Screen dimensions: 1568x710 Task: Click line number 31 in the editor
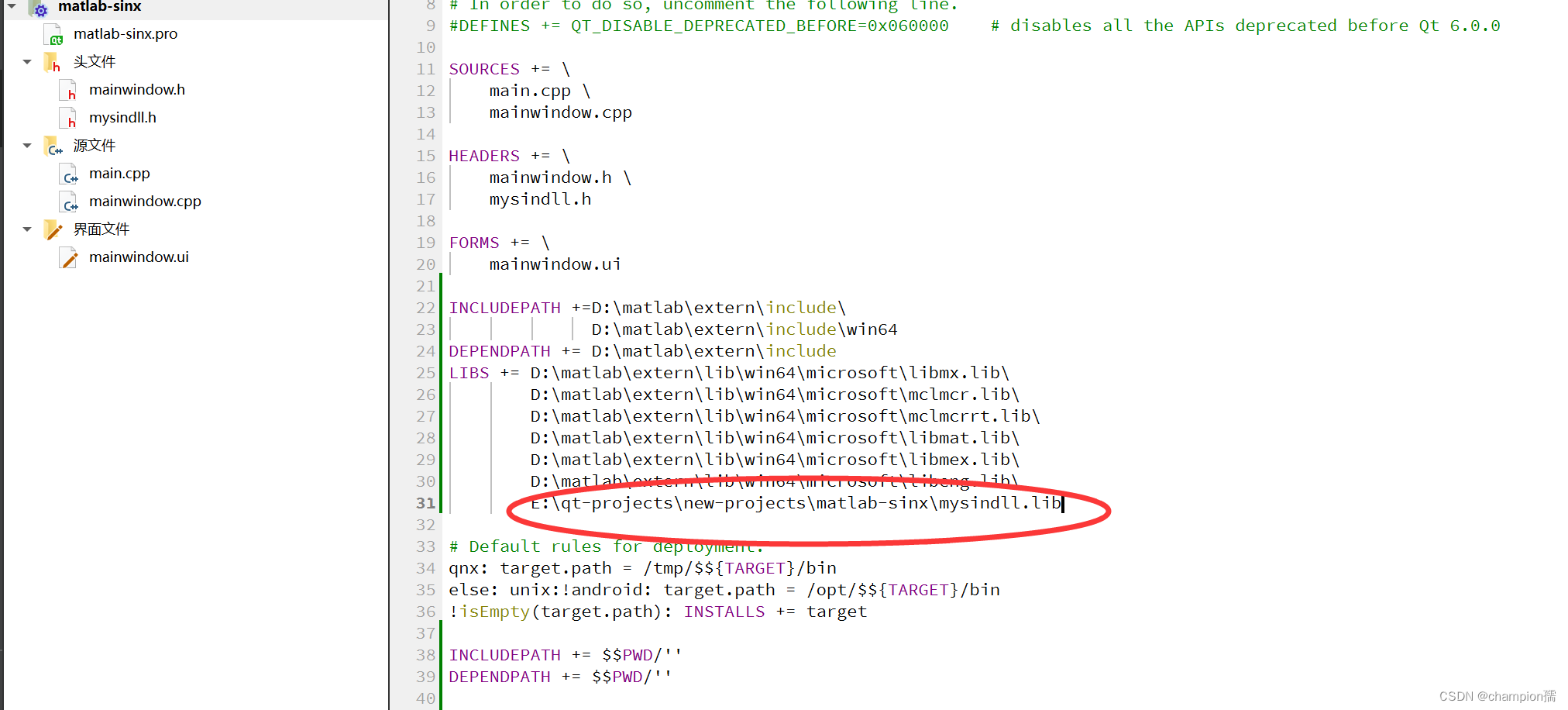[x=425, y=503]
